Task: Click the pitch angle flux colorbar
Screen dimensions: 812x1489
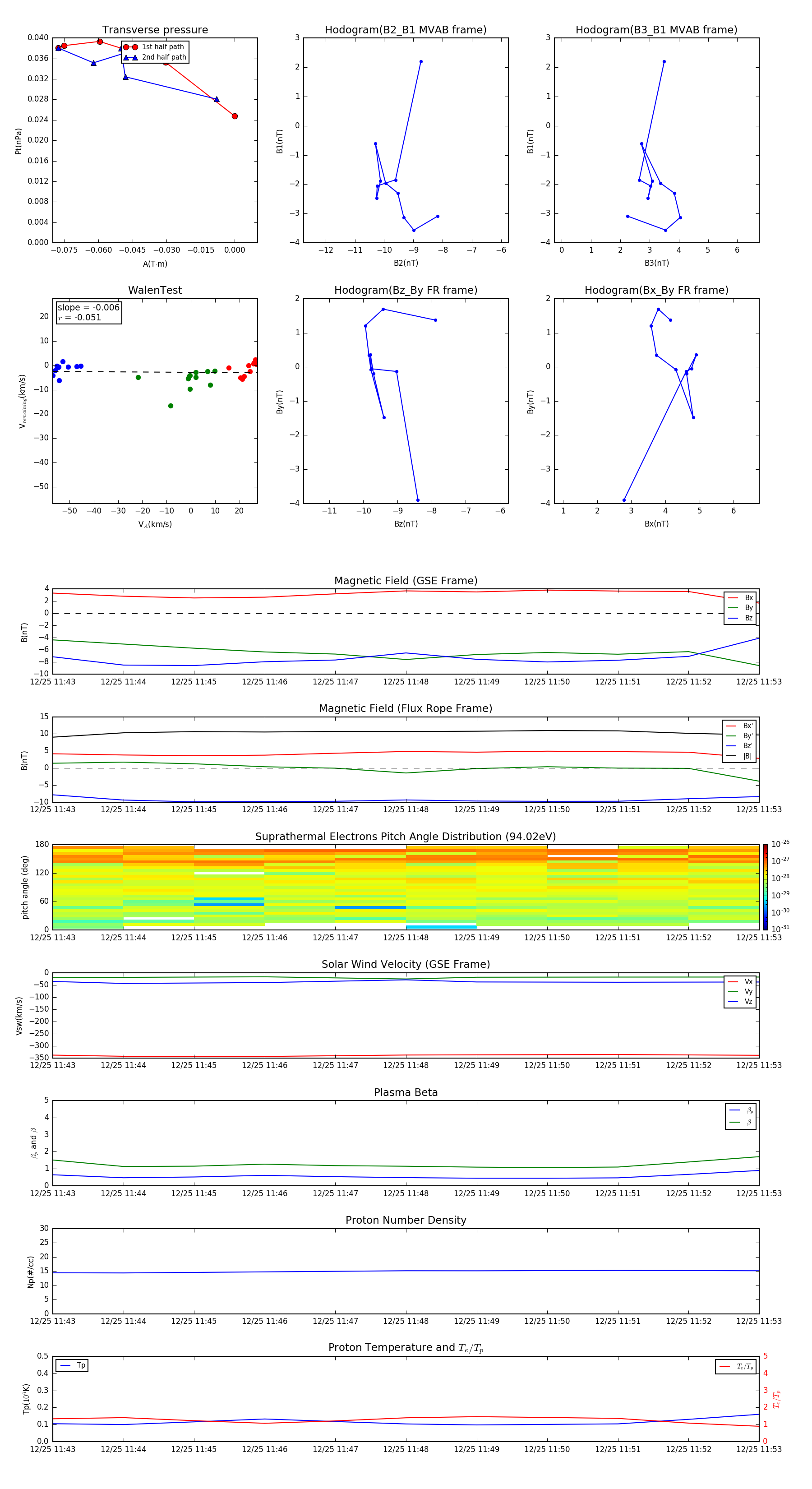Action: (765, 887)
